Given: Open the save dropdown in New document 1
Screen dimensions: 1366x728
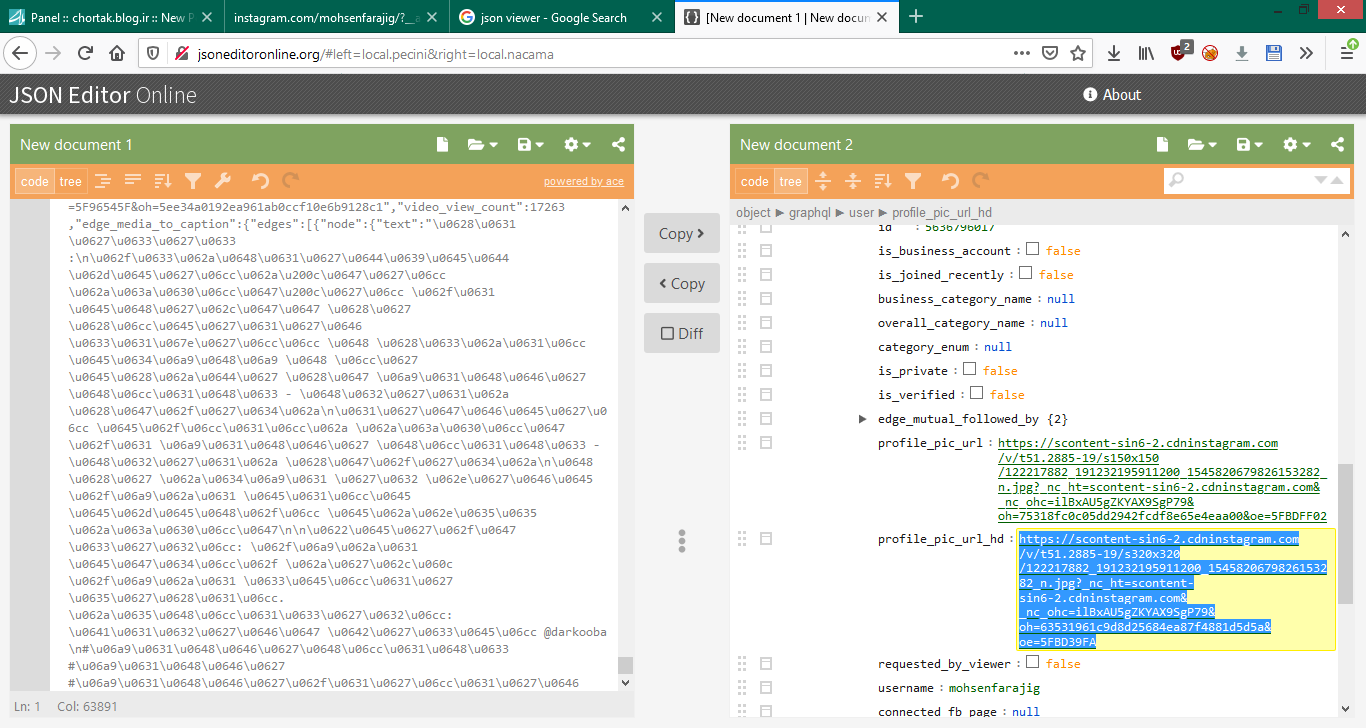Looking at the screenshot, I should 530,145.
